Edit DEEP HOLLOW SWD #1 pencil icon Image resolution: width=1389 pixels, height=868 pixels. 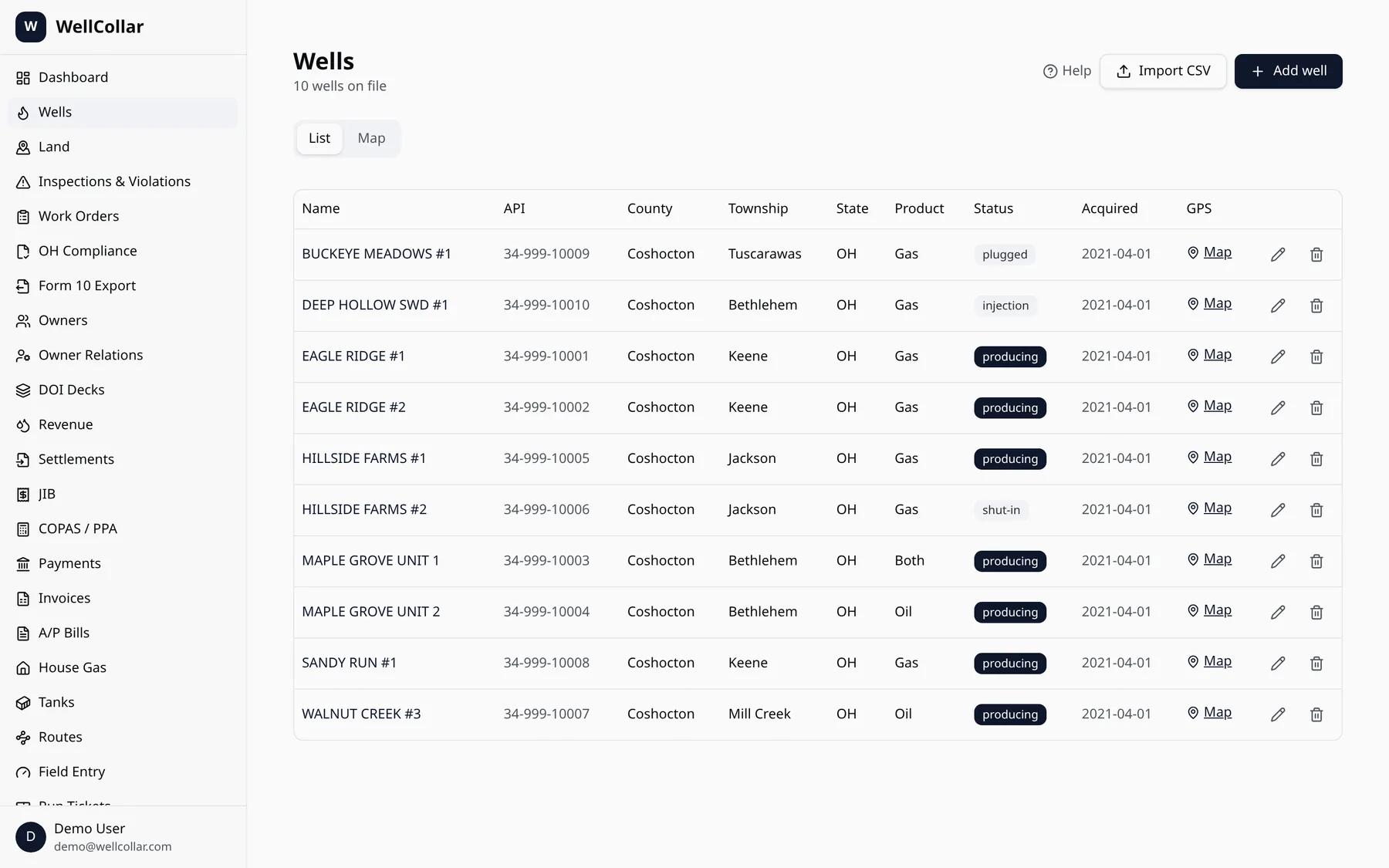tap(1278, 306)
